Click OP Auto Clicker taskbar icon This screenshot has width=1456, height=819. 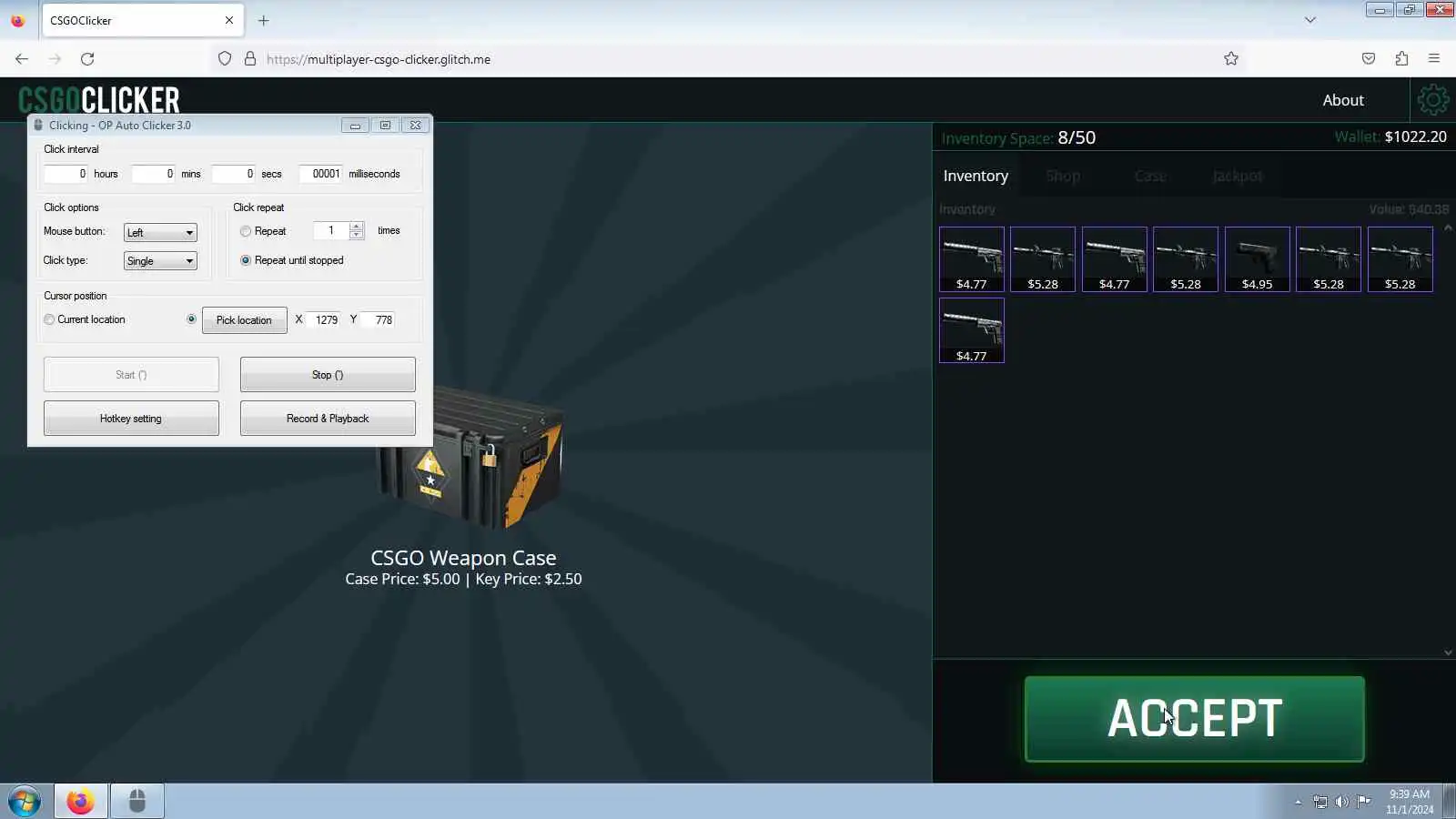[x=137, y=802]
